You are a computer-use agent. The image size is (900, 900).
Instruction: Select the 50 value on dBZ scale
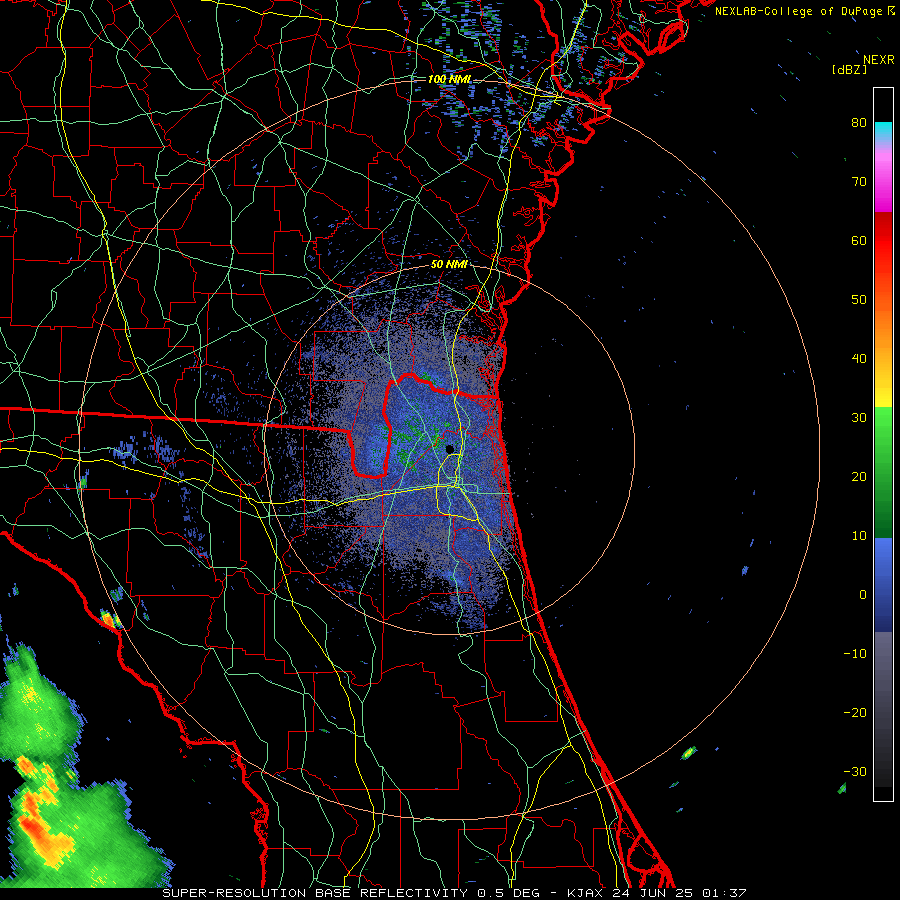[x=859, y=300]
